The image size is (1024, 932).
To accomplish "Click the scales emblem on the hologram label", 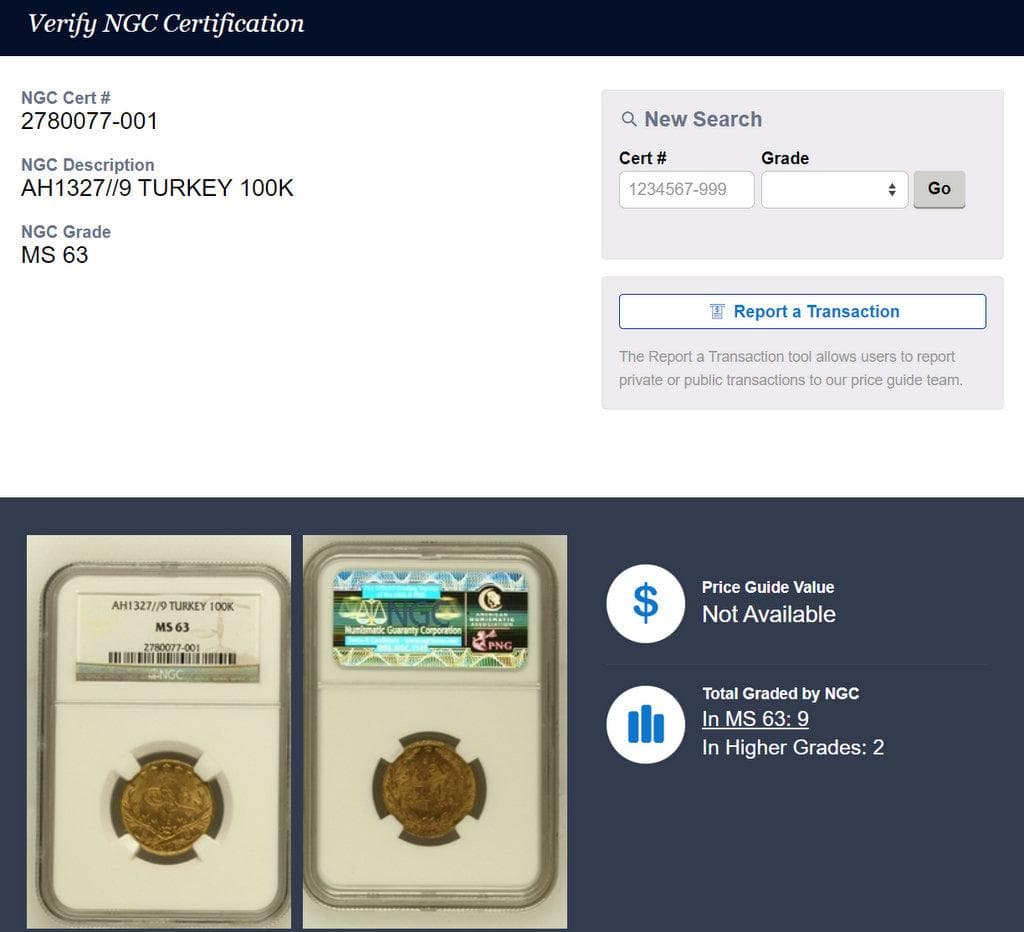I will (x=370, y=613).
